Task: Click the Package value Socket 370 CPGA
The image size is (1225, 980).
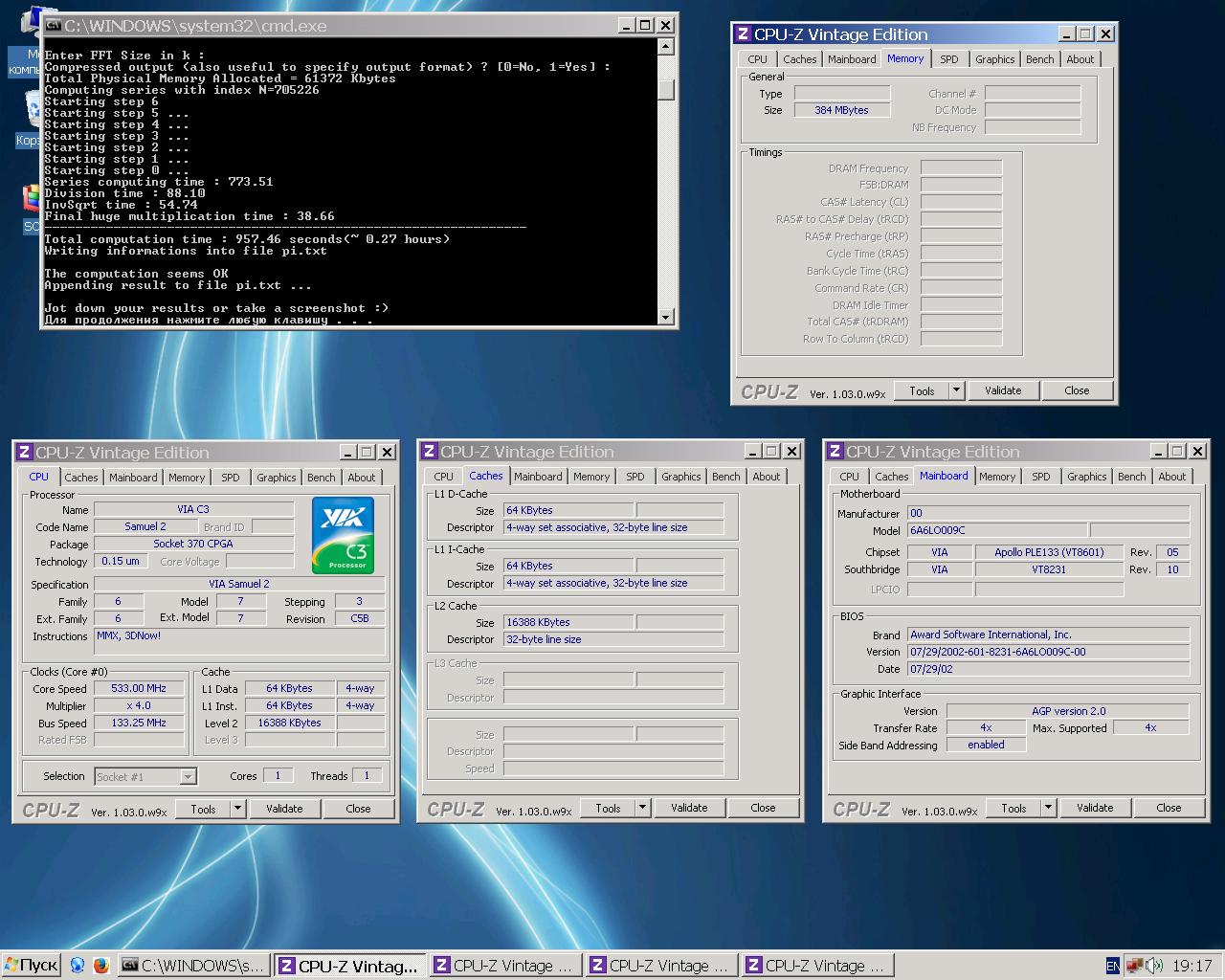Action: [193, 544]
